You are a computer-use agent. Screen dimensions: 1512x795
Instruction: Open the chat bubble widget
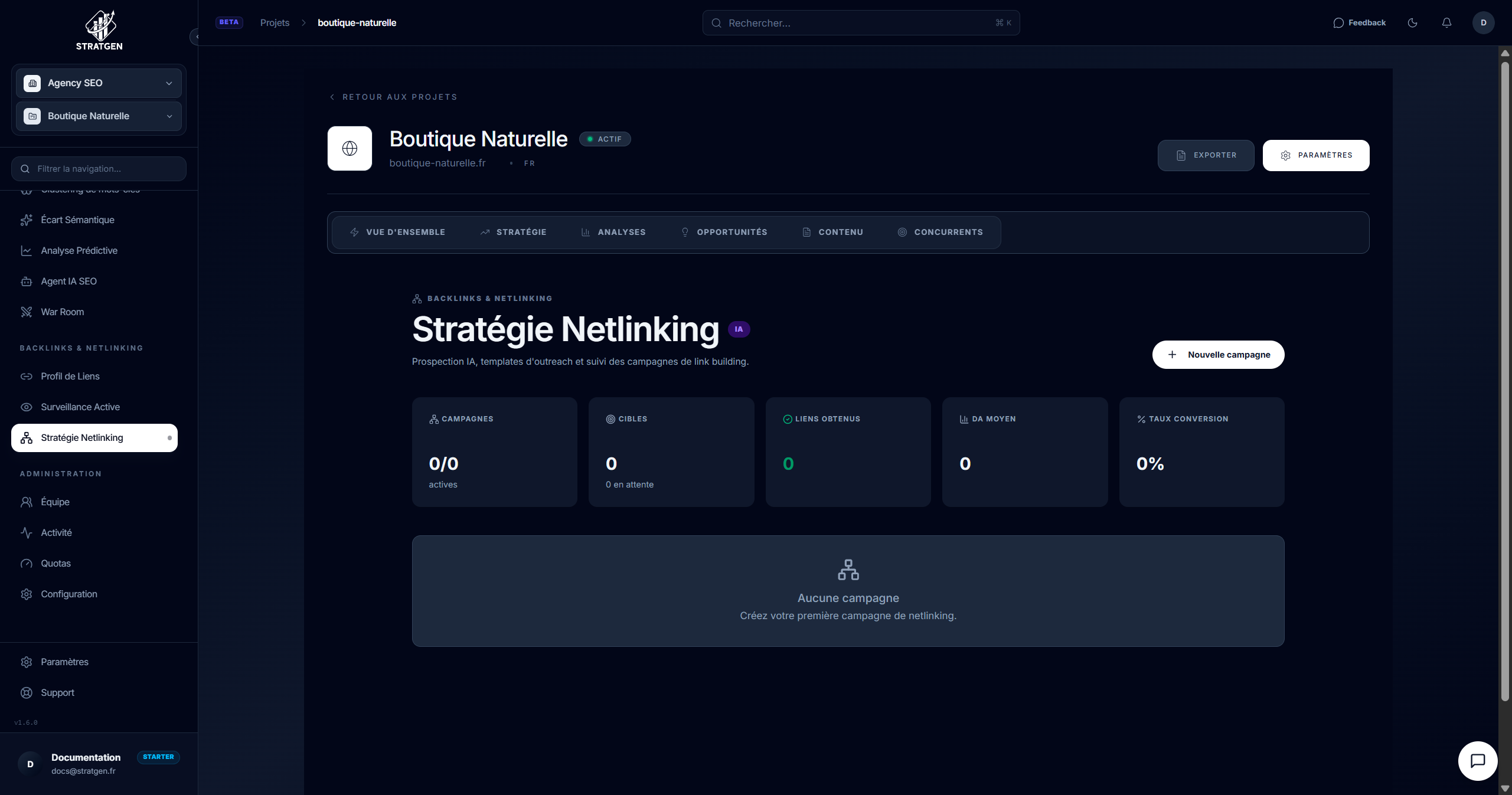click(x=1477, y=761)
